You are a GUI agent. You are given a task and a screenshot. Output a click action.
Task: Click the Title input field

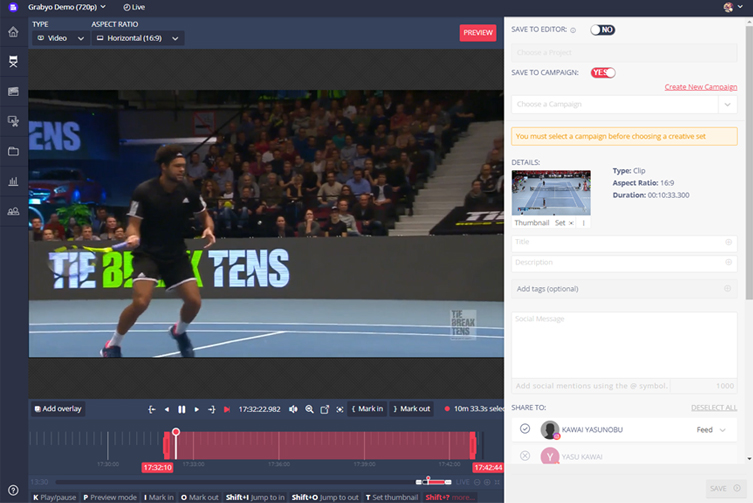coord(624,243)
